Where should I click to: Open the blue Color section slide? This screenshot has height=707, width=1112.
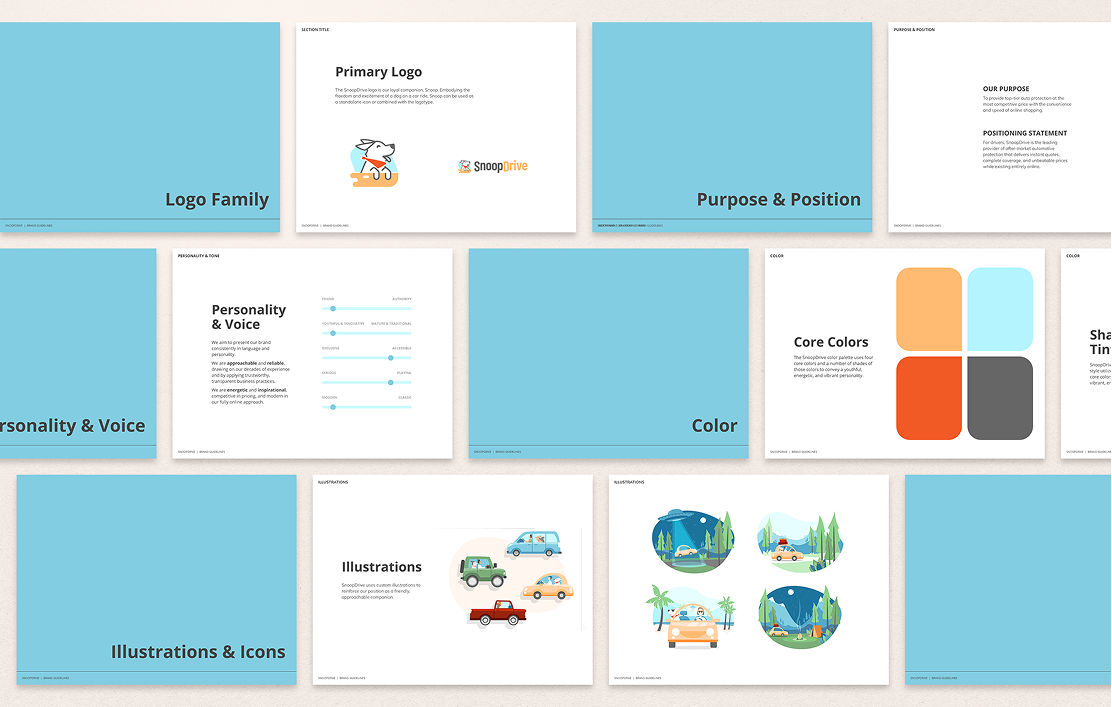(x=608, y=353)
